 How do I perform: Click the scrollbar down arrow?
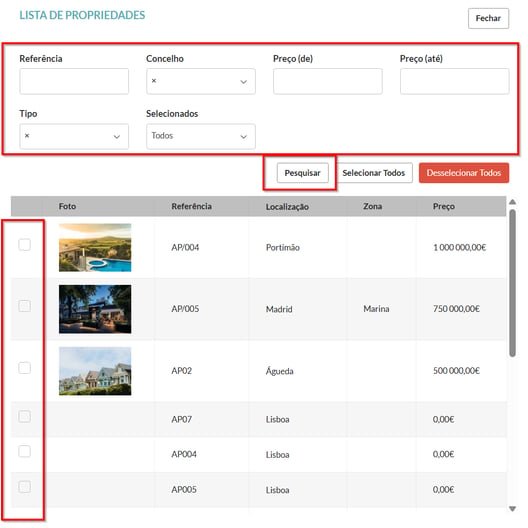pyautogui.click(x=513, y=508)
